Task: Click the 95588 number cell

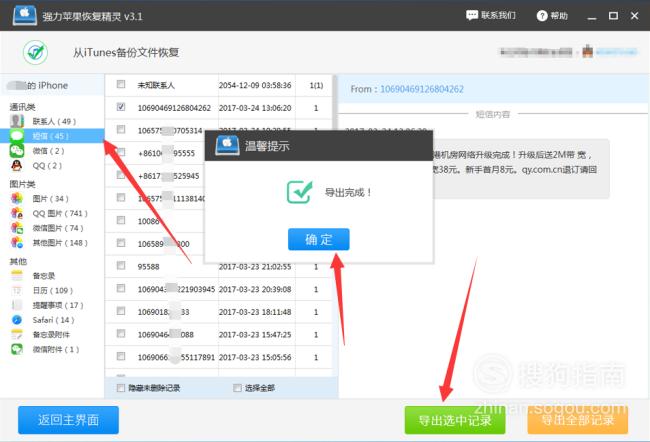Action: tap(148, 267)
